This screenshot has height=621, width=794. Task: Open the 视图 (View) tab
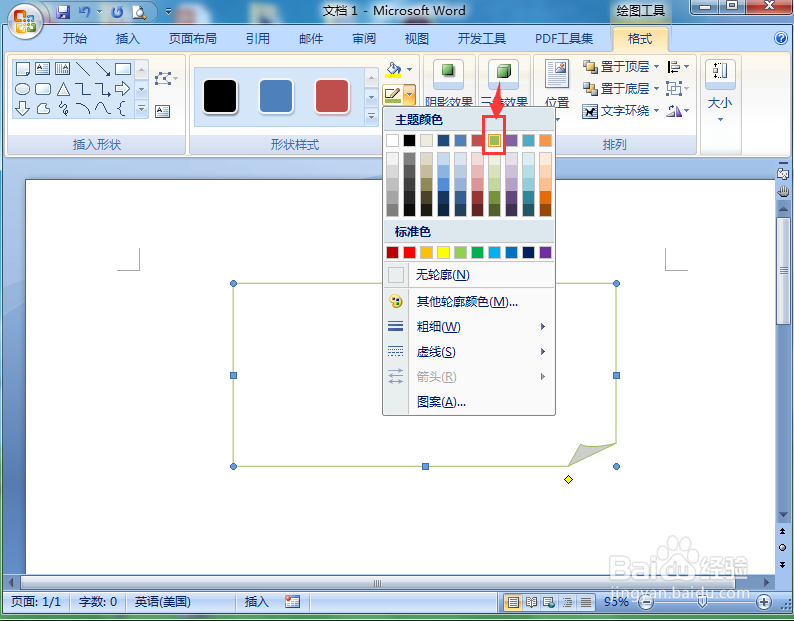(417, 38)
